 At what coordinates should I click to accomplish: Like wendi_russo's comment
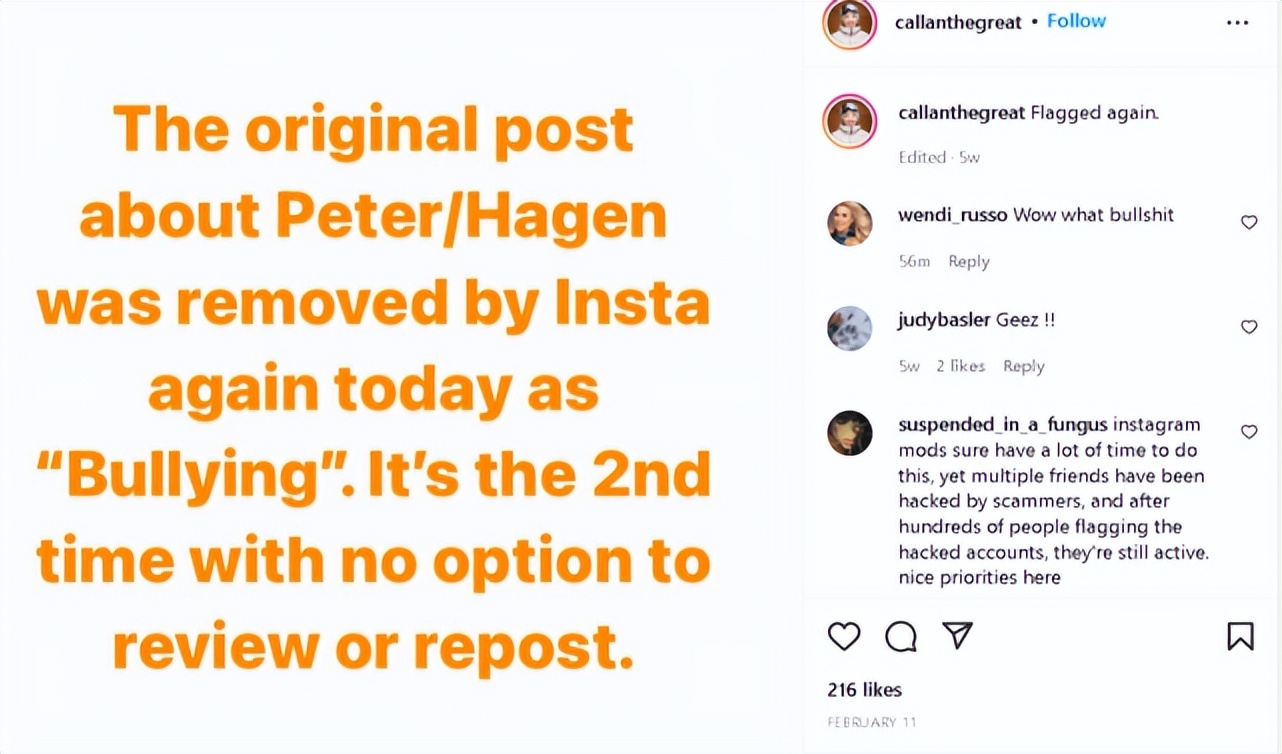1249,222
